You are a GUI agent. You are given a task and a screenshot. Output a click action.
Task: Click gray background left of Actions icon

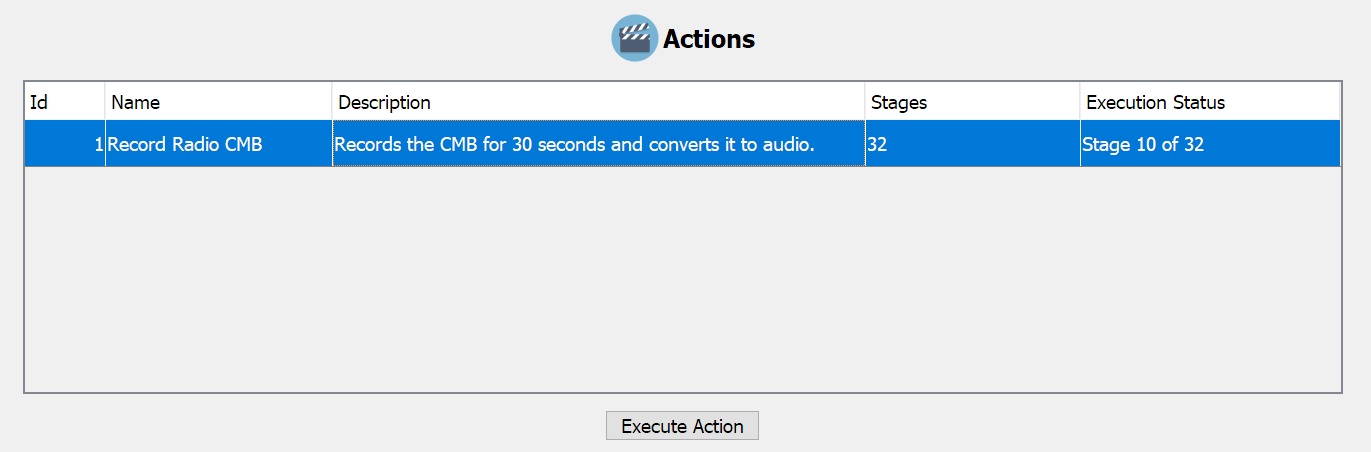(x=300, y=40)
